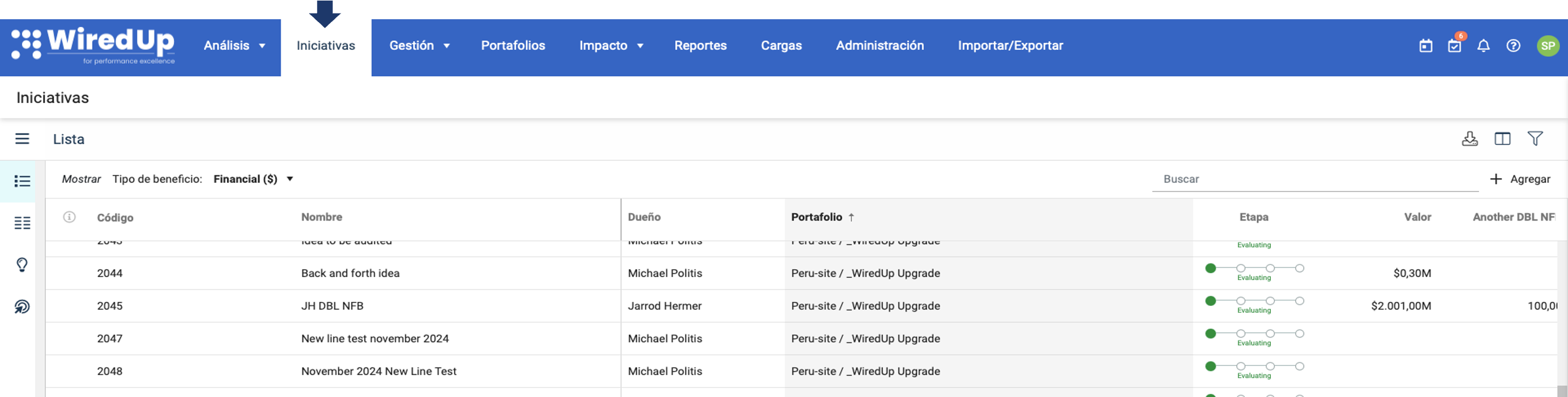This screenshot has width=1568, height=397.
Task: Open Financial ($) benefit type dropdown
Action: click(x=253, y=179)
